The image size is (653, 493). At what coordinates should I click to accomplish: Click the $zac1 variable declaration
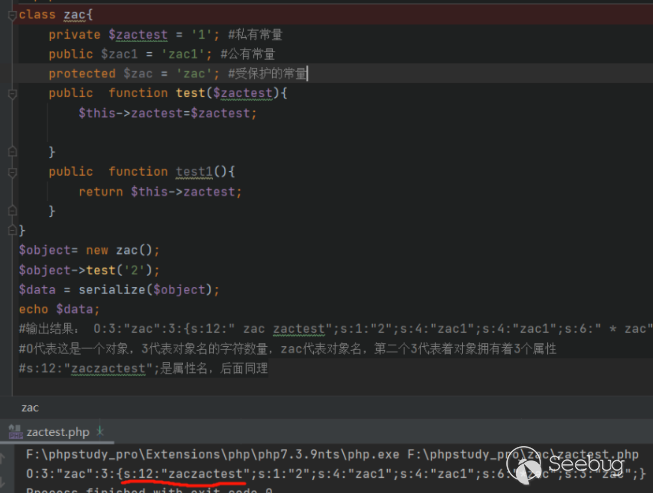click(x=119, y=54)
